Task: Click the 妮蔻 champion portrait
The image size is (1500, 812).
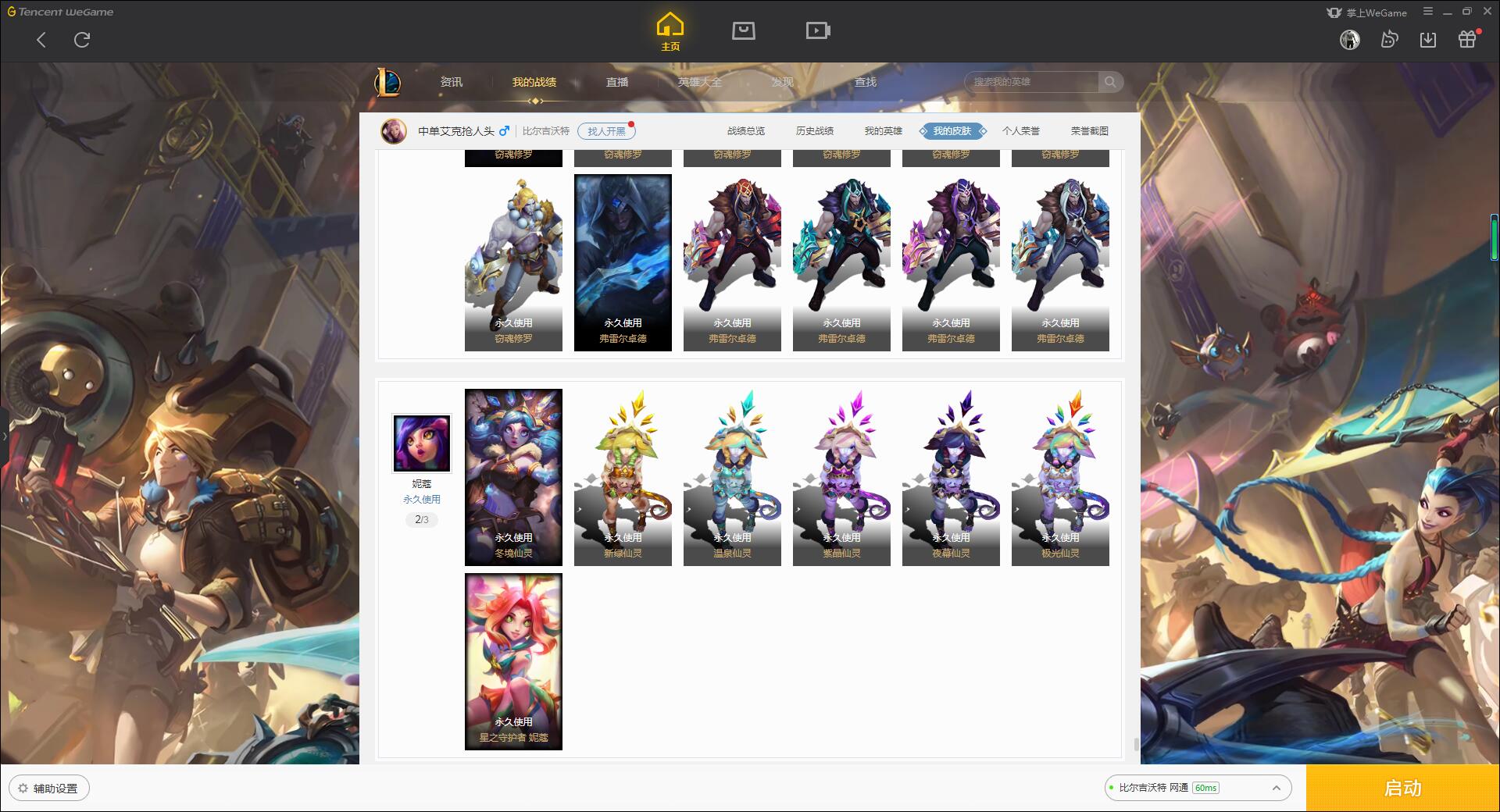Action: [422, 443]
